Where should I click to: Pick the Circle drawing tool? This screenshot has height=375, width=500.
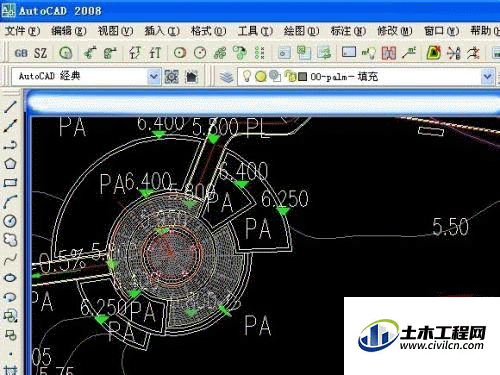10,221
